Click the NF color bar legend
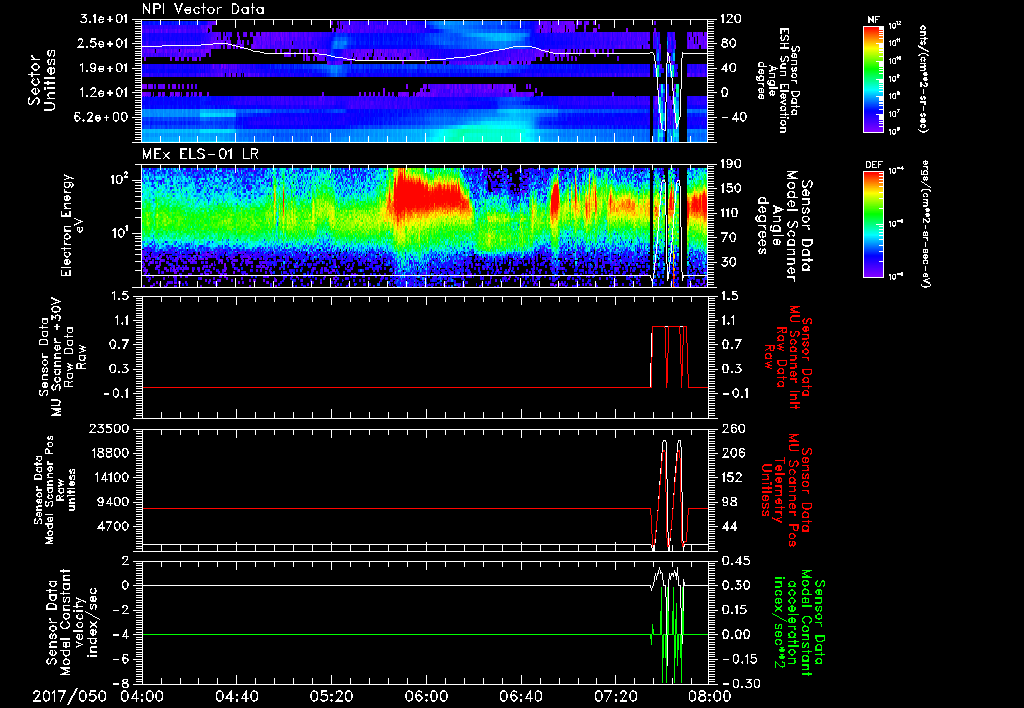This screenshot has width=1024, height=708. click(x=874, y=78)
